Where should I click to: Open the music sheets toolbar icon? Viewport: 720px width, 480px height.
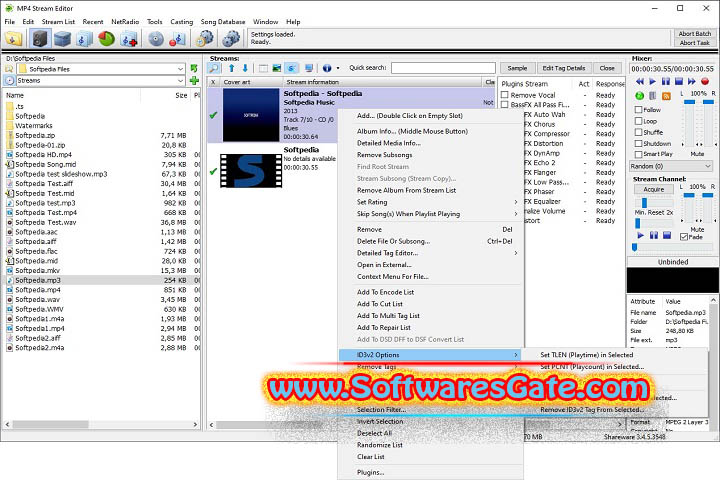click(84, 39)
